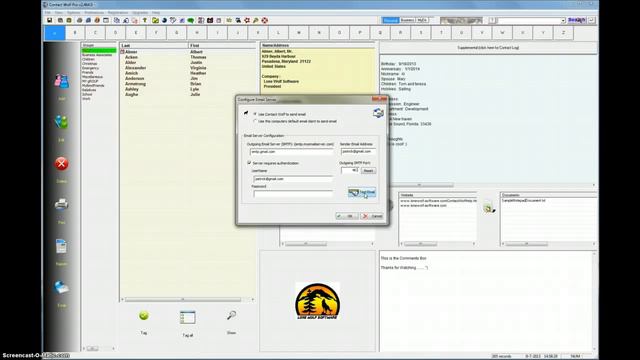
Task: Select the M alphabet tab
Action: coord(299,33)
